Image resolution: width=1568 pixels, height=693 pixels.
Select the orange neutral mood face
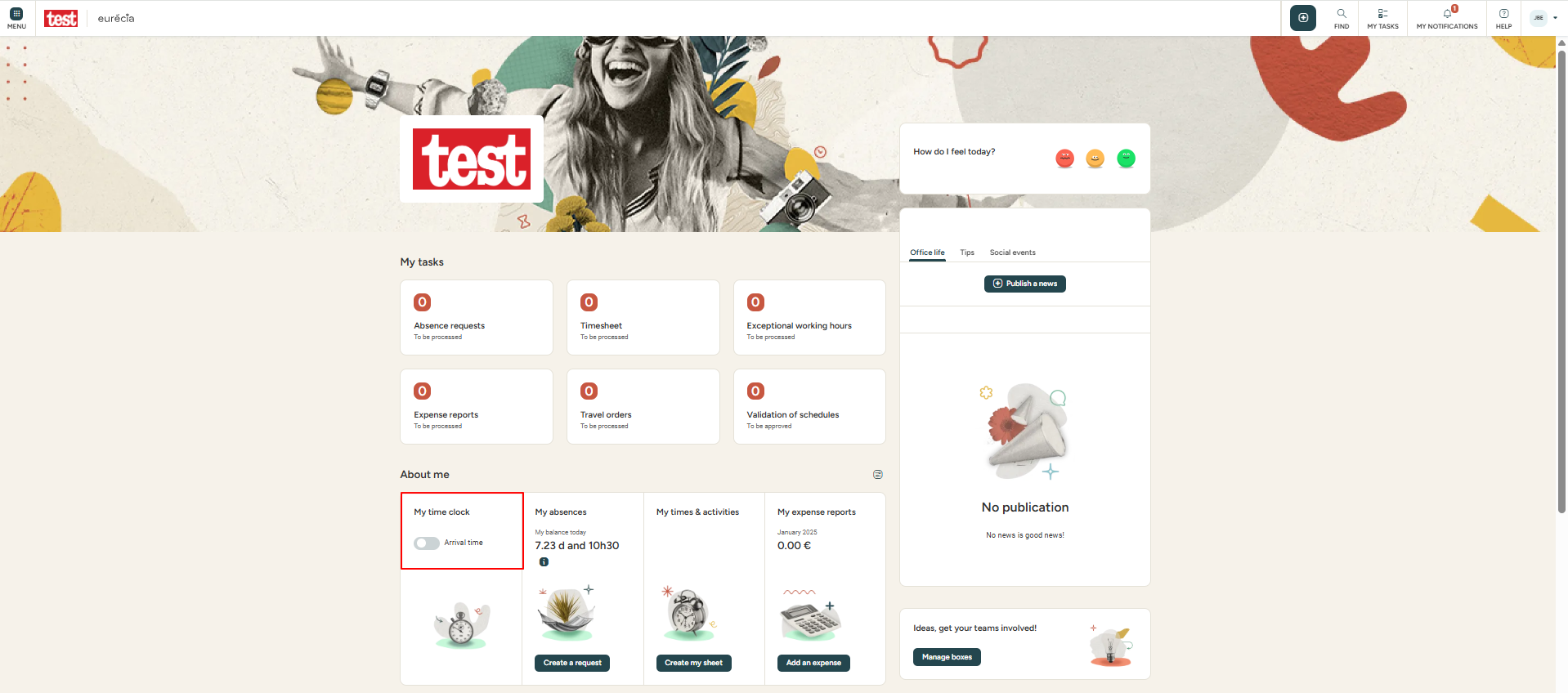pyautogui.click(x=1095, y=159)
